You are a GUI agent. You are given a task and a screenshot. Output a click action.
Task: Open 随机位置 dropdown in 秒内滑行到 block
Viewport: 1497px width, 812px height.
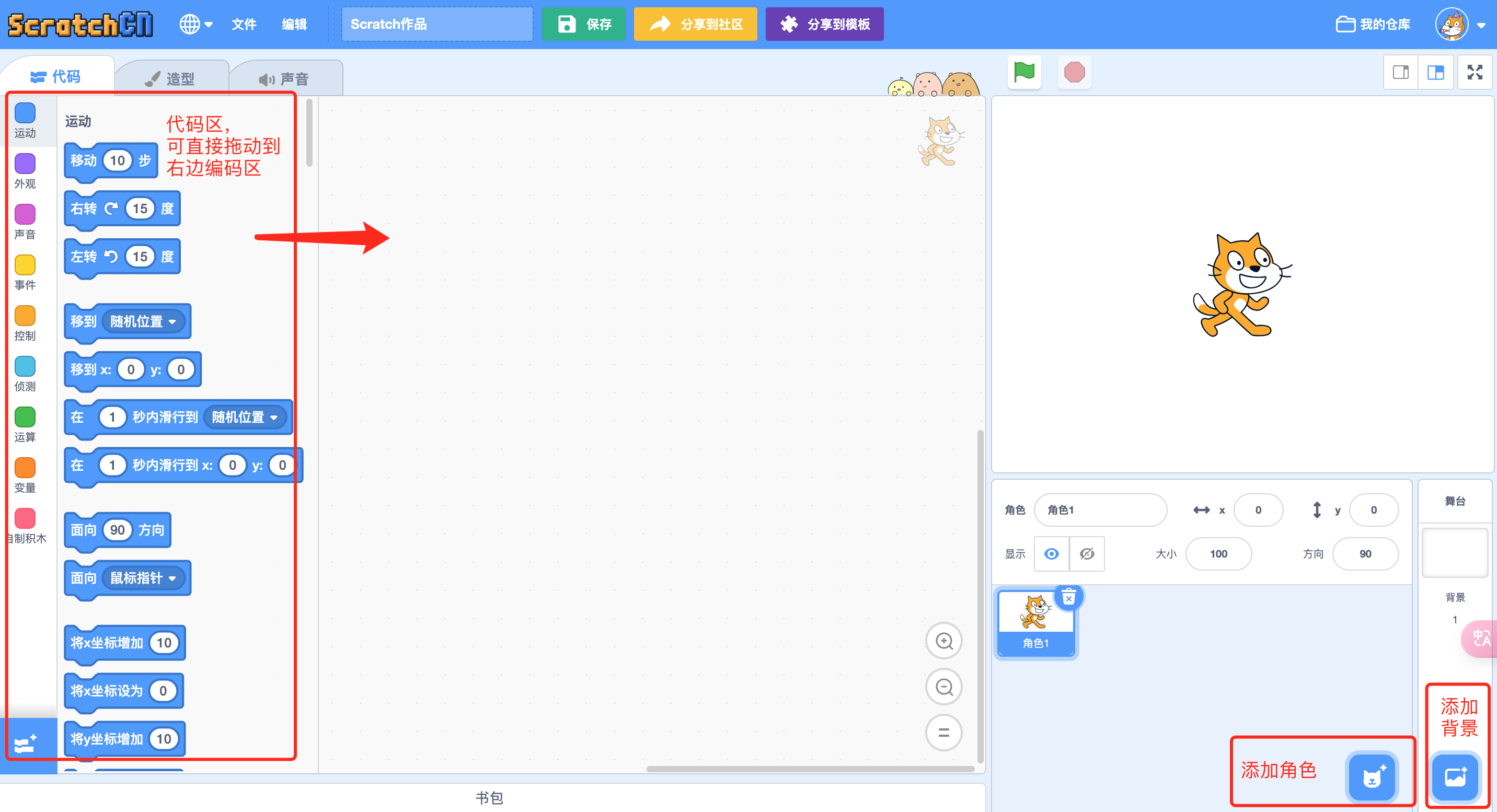point(245,417)
